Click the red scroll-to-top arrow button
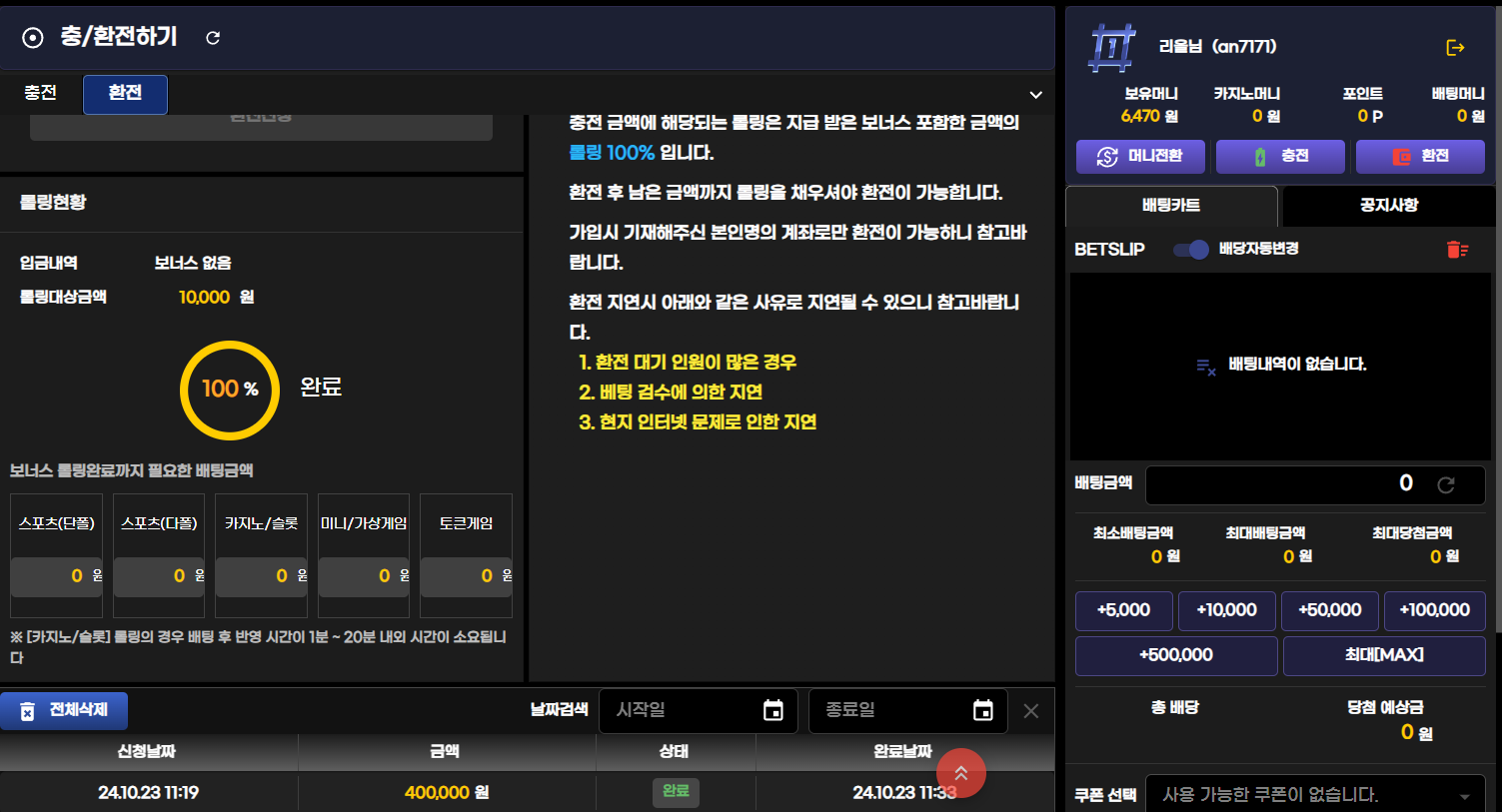1502x812 pixels. (x=960, y=773)
